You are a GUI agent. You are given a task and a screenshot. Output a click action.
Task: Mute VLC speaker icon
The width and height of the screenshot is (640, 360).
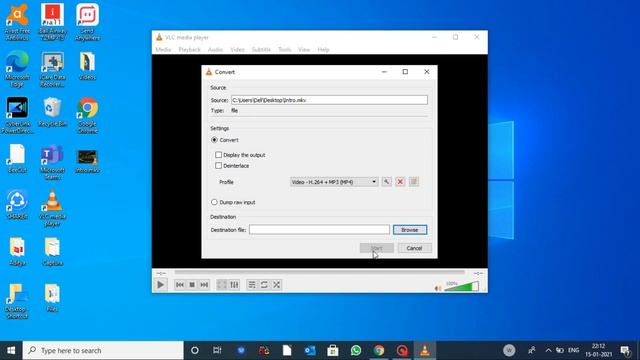(x=438, y=288)
